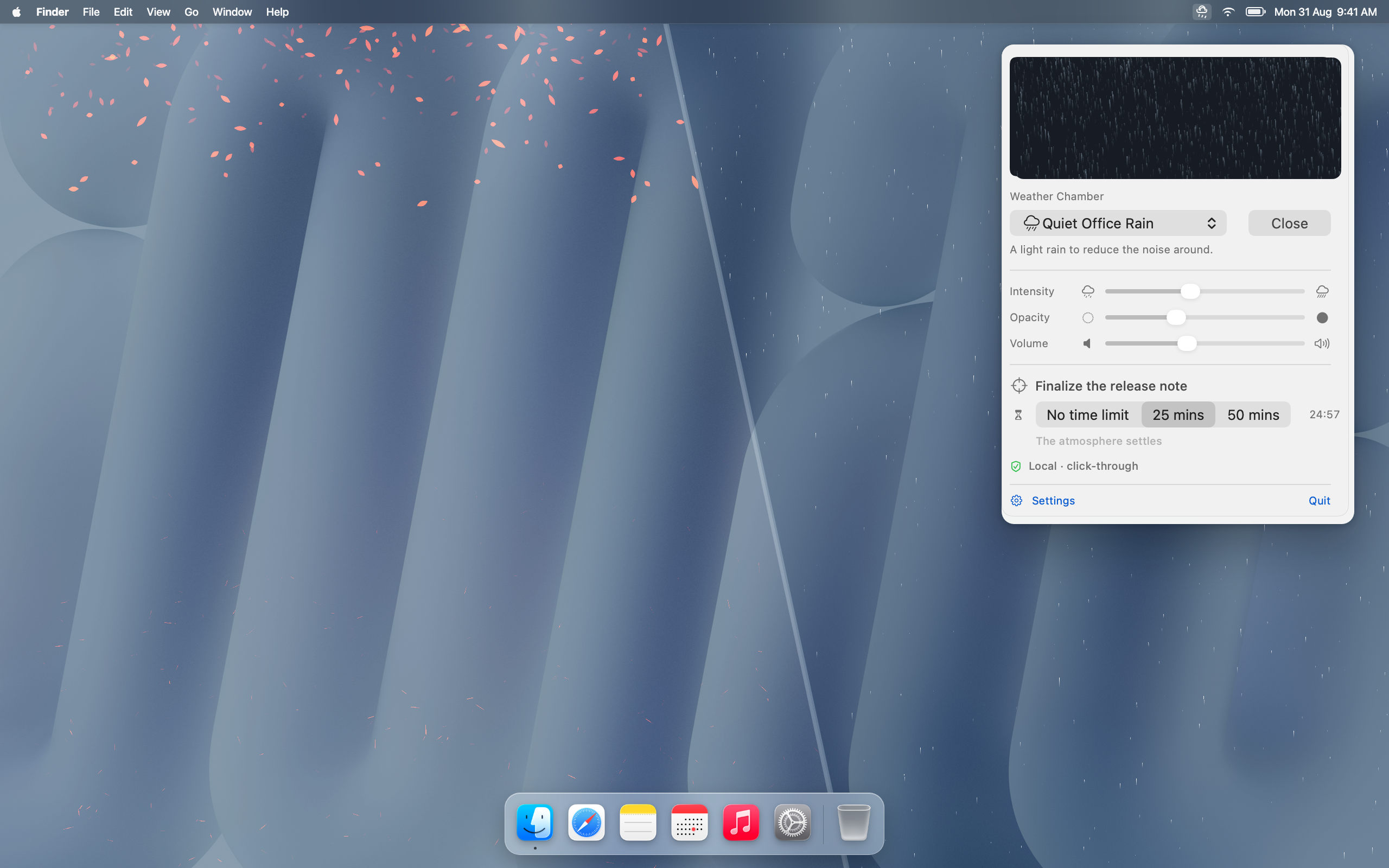Click the loud speaker icon beside Volume

coord(1322,343)
